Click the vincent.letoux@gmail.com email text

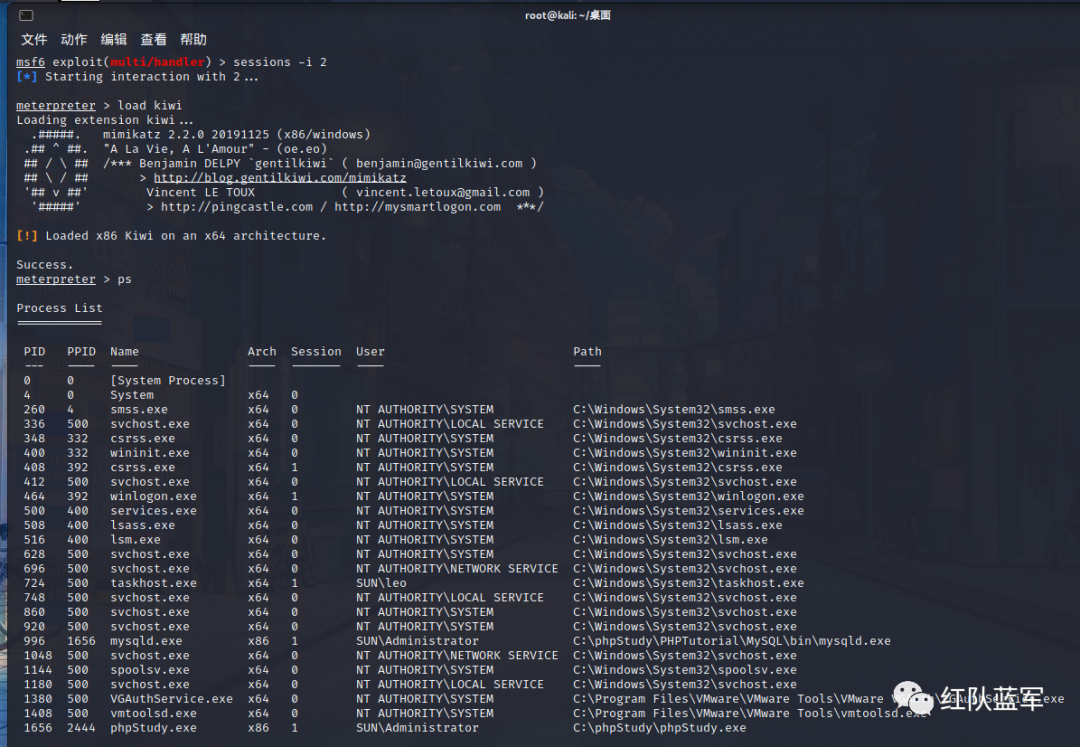tap(443, 192)
